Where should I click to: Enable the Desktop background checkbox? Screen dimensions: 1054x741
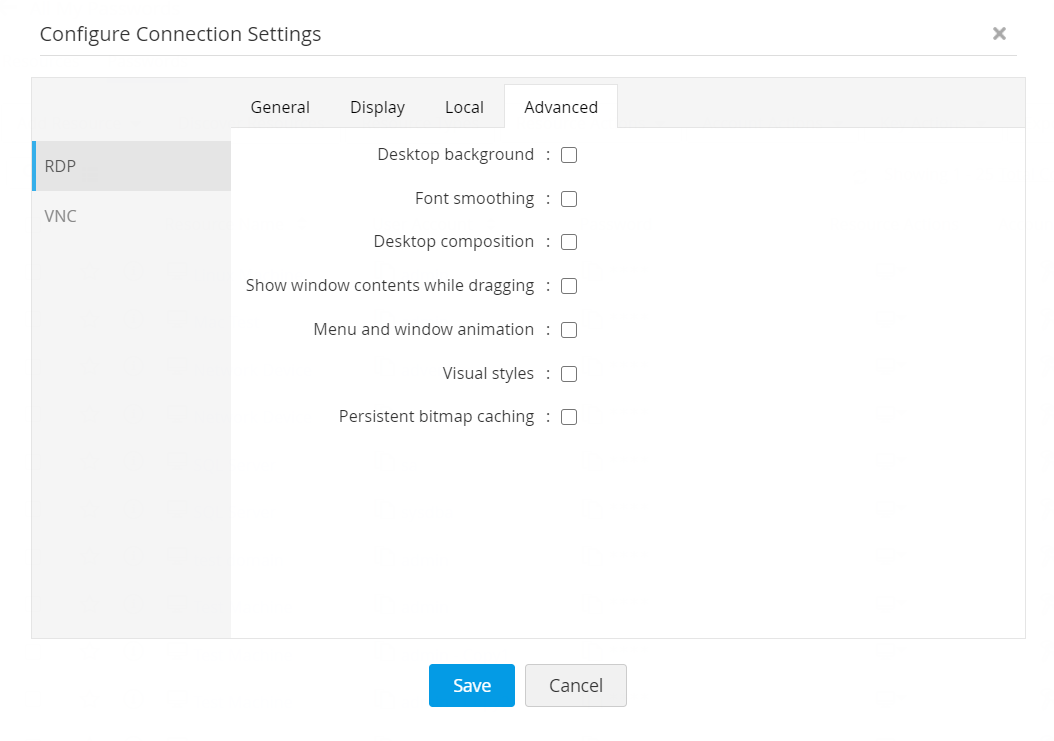coord(569,155)
